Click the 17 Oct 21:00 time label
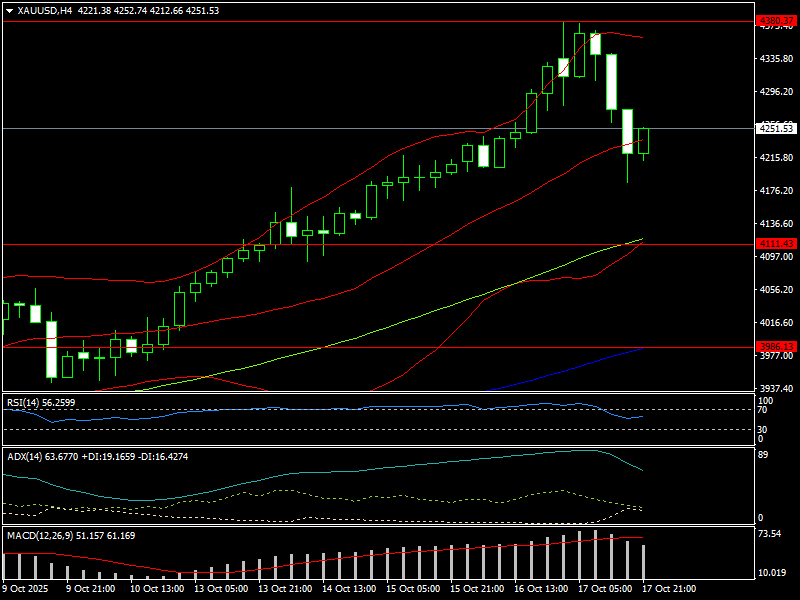The image size is (800, 600). coord(670,590)
